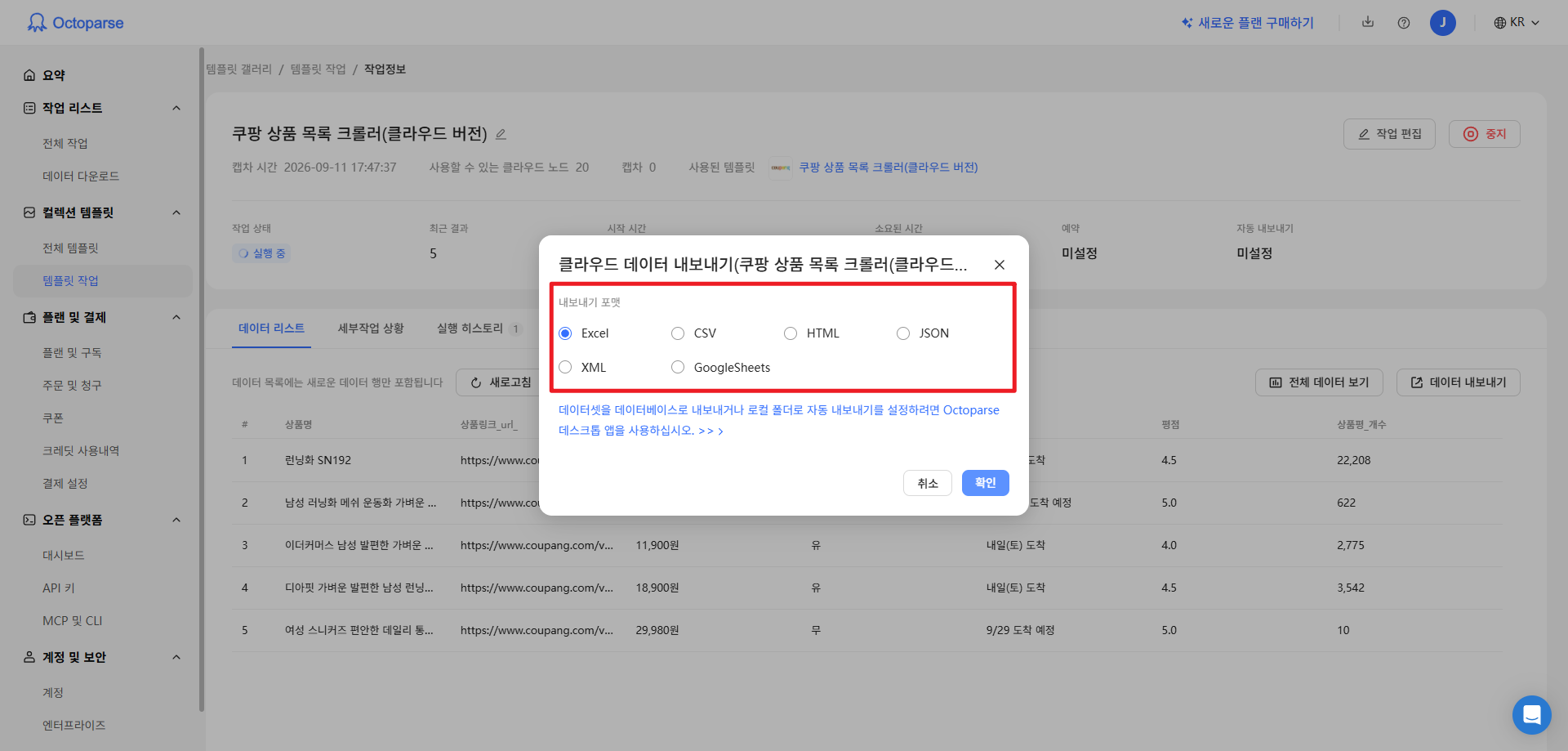
Task: Click the edit pencil beside task title
Action: pyautogui.click(x=501, y=134)
